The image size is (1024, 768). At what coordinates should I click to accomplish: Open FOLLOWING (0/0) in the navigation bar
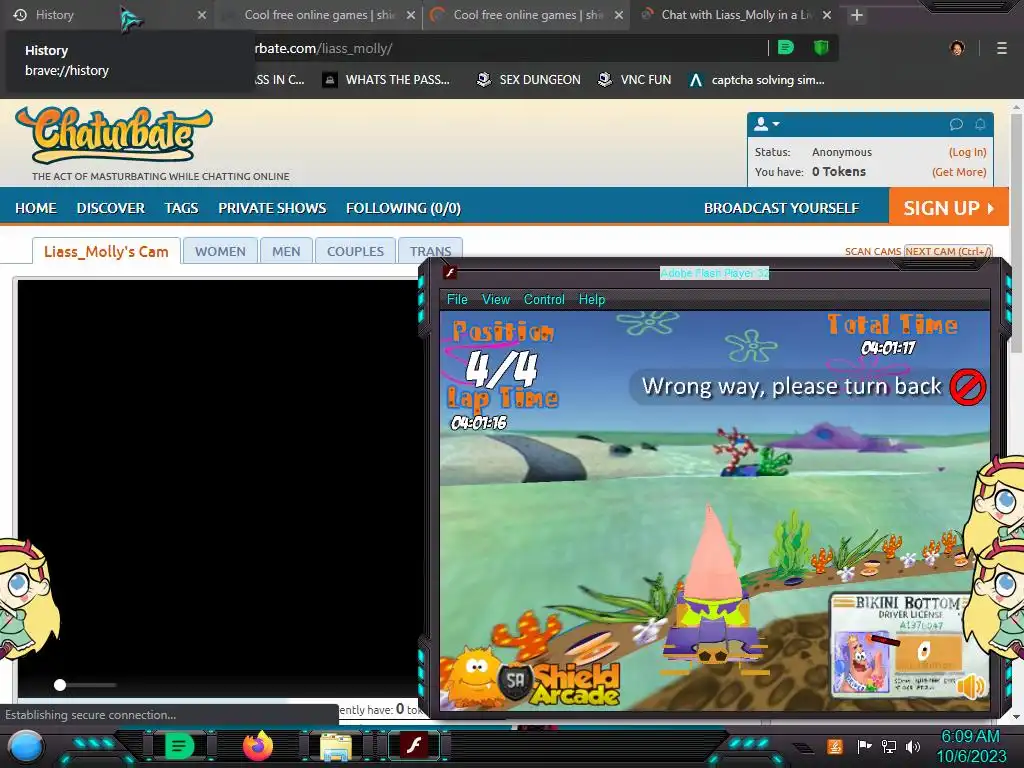coord(403,208)
